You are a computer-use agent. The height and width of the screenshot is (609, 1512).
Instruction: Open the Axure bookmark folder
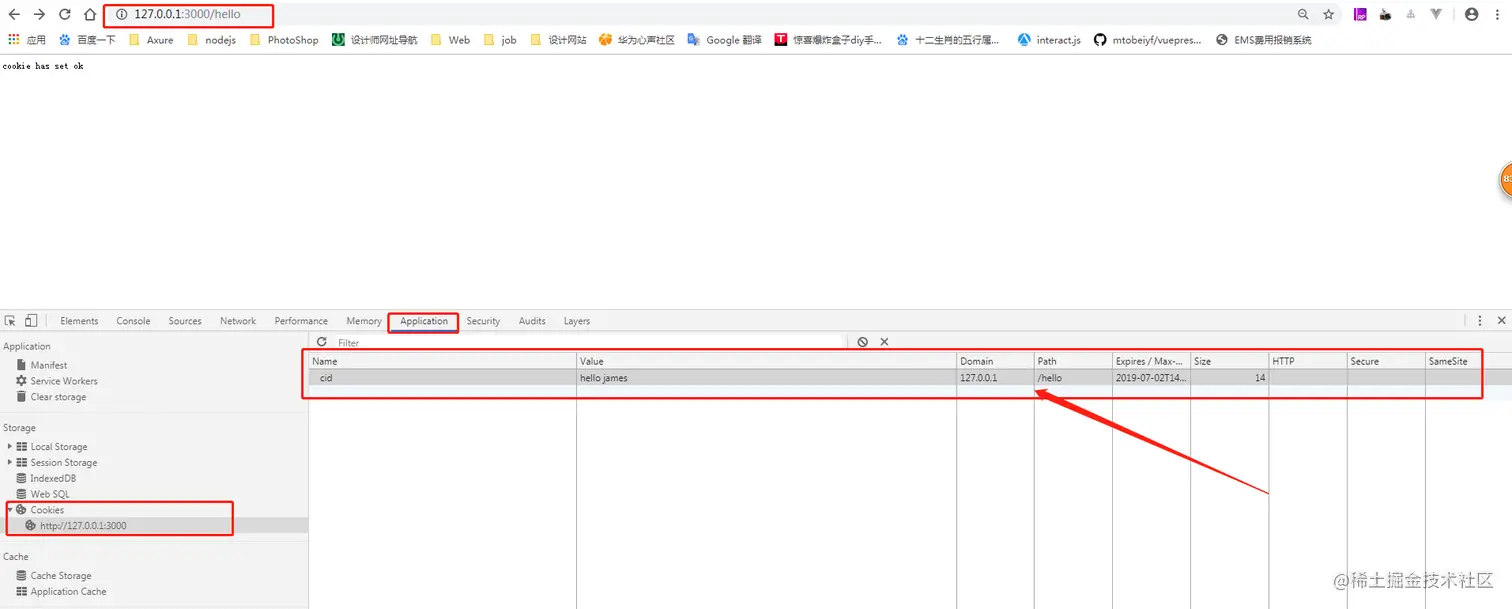coord(151,40)
